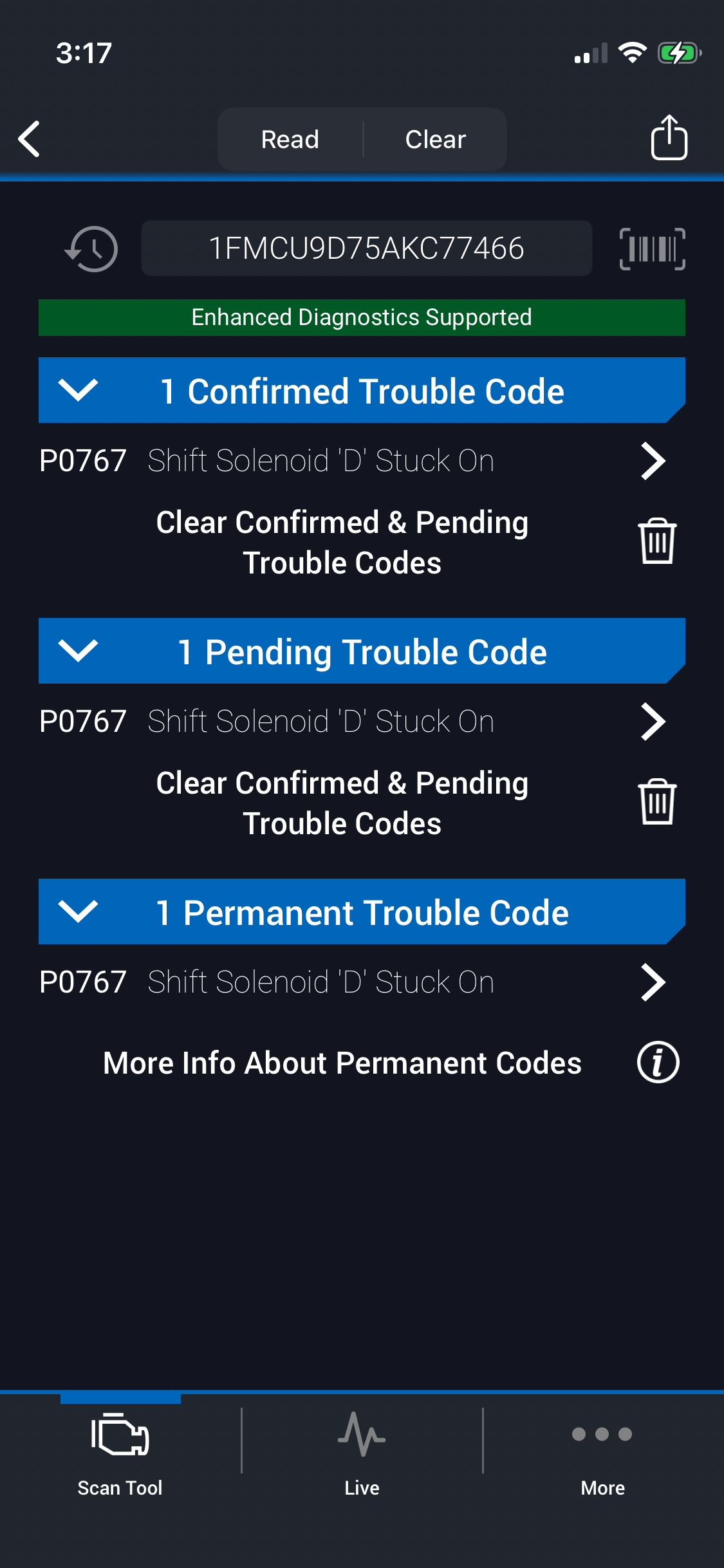The image size is (724, 1568).
Task: Collapse the Confirmed Trouble Code section
Action: [79, 390]
